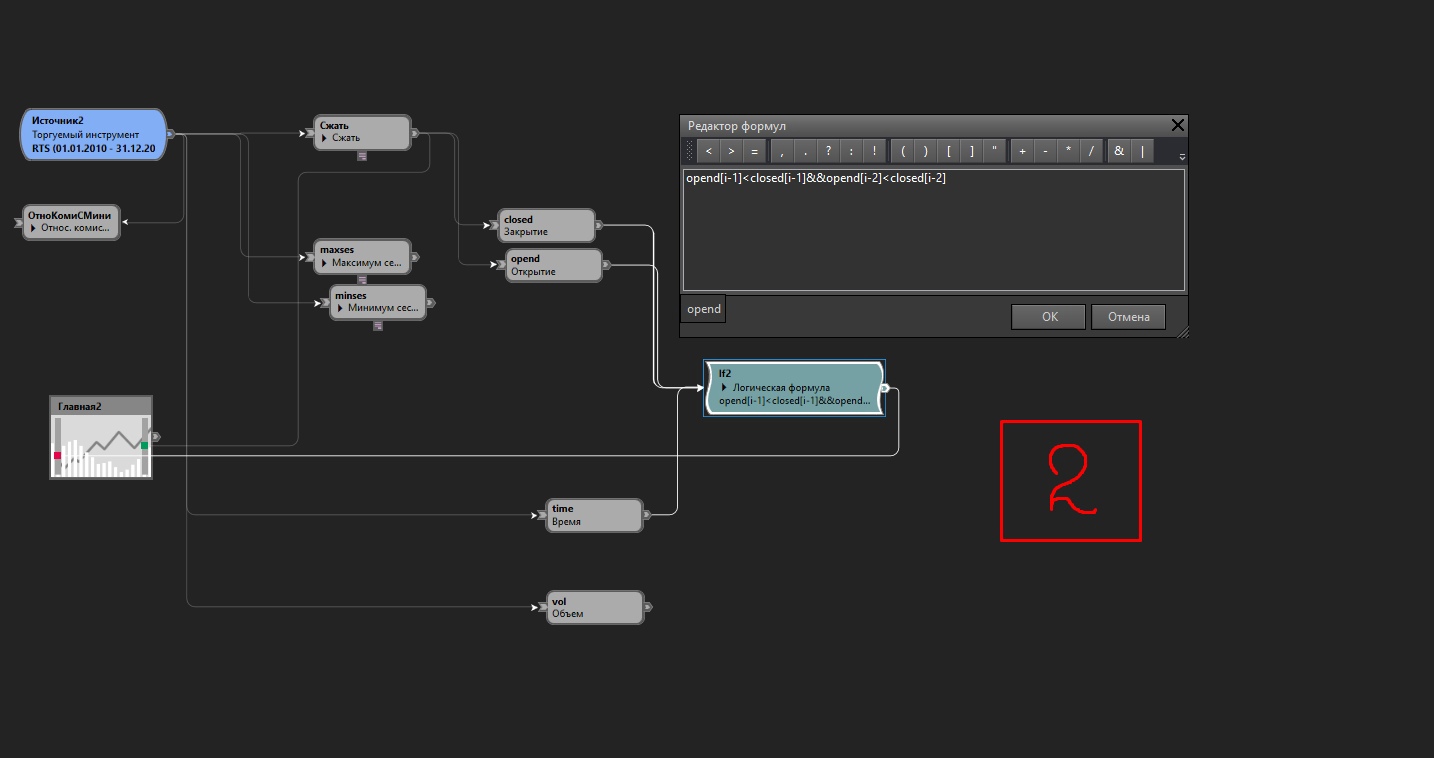This screenshot has height=758, width=1434.
Task: Insert a double quote character
Action: click(995, 151)
